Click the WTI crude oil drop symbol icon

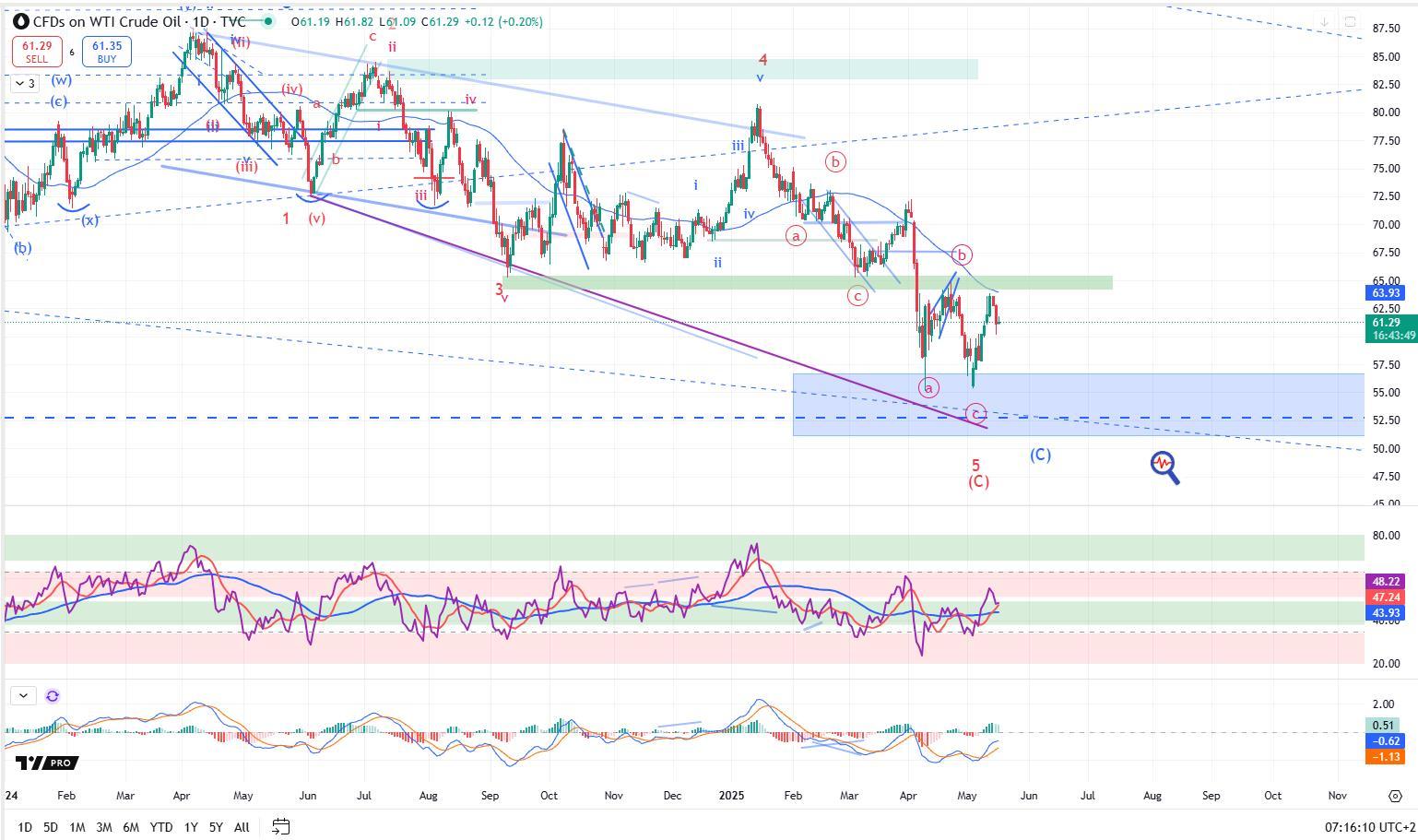[x=21, y=21]
